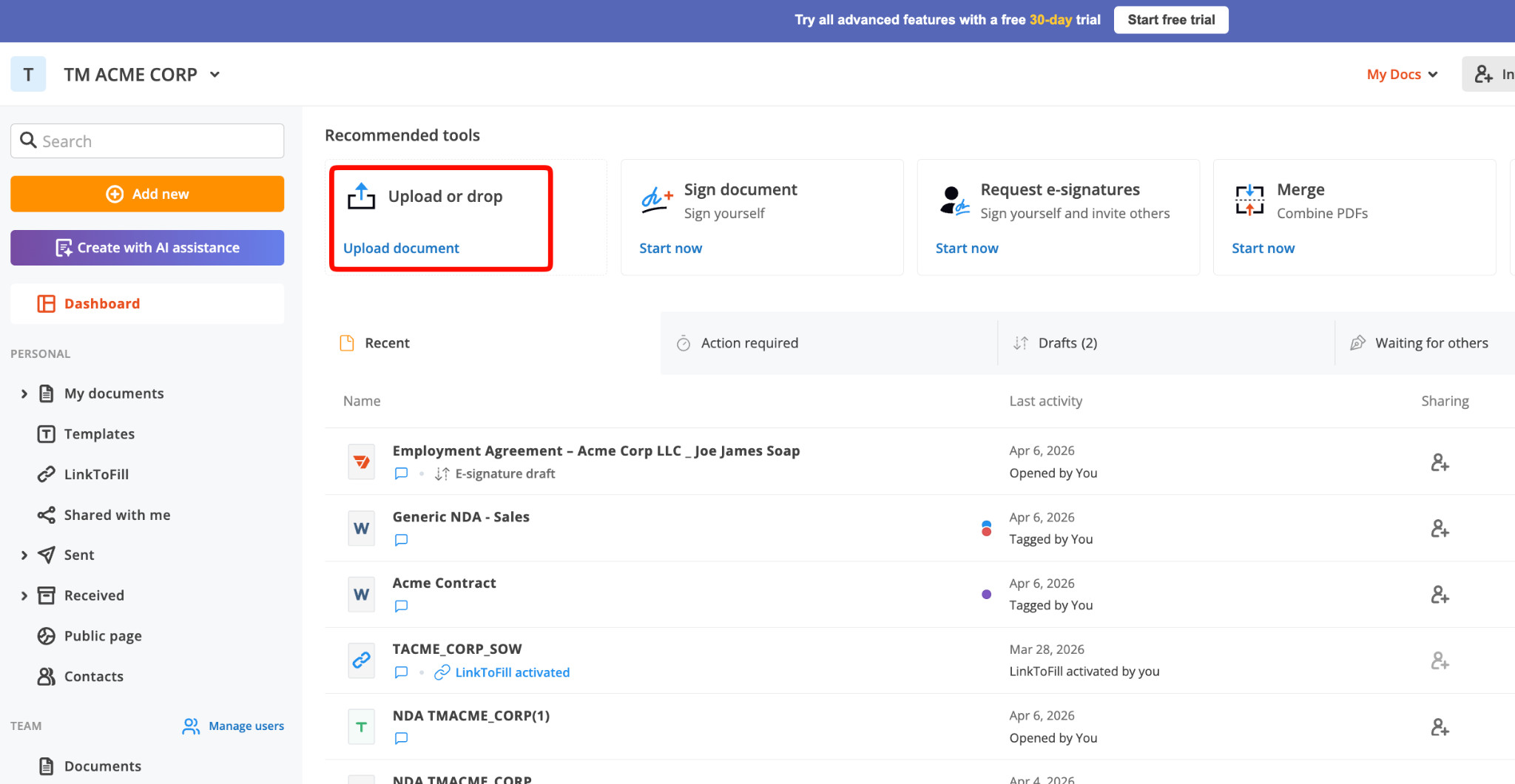Click Start now under Sign document

click(x=671, y=249)
